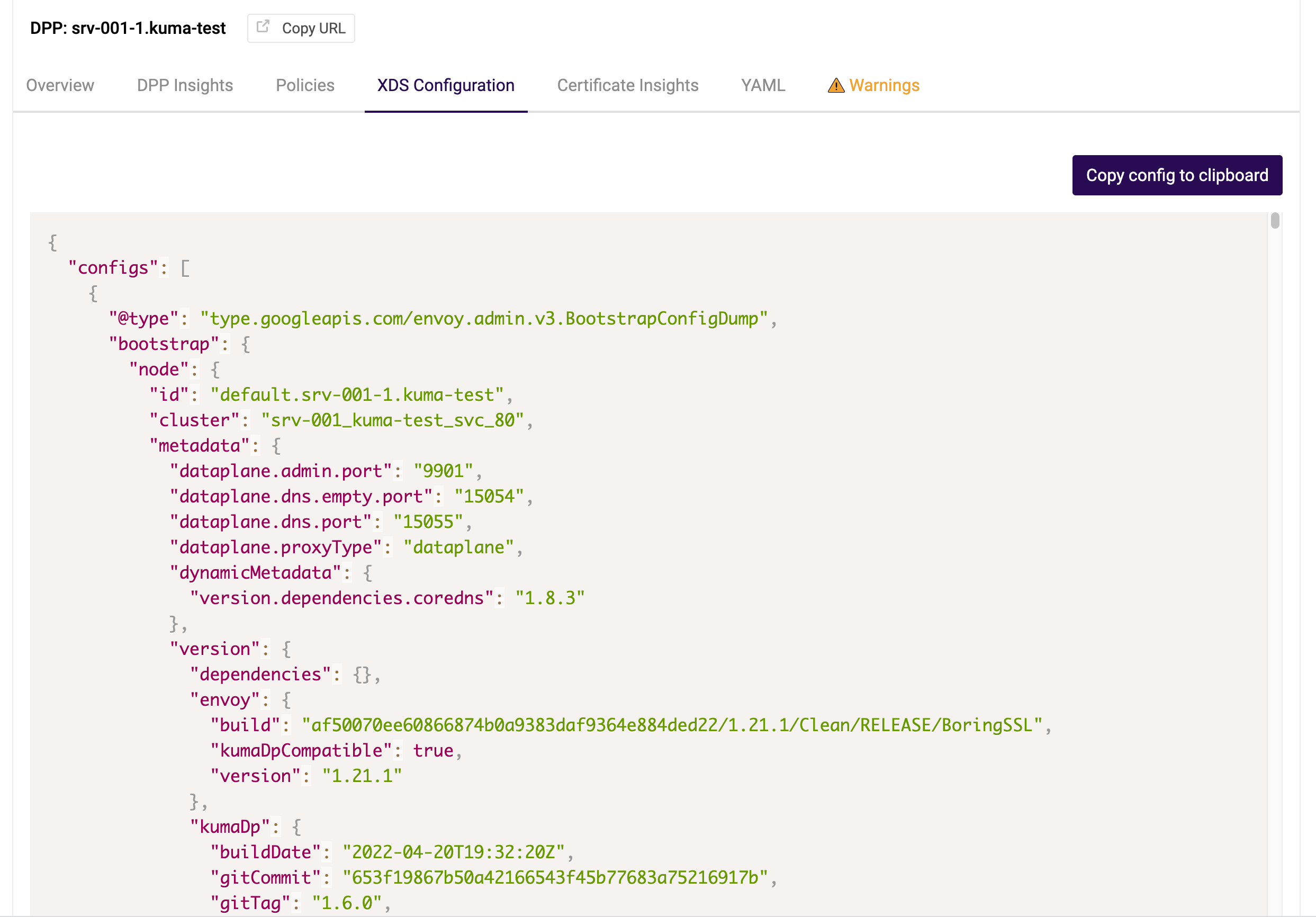The image size is (1316, 917).
Task: Click the "configs" key
Action: click(x=113, y=268)
